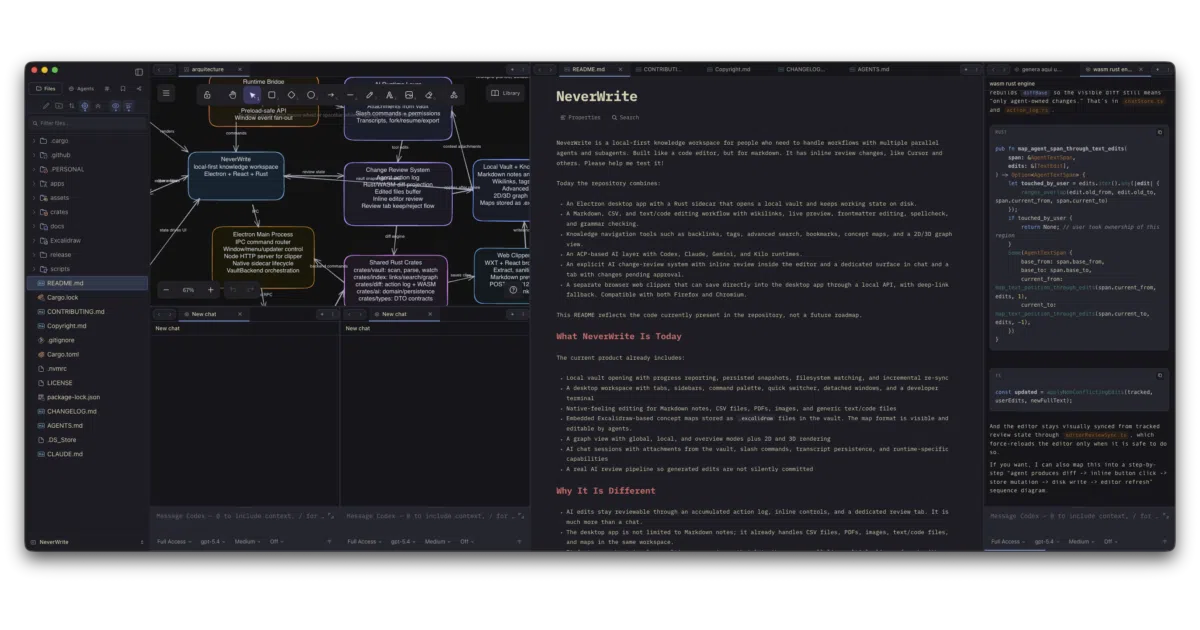Filter files search field
The image size is (1200, 630).
coord(88,123)
